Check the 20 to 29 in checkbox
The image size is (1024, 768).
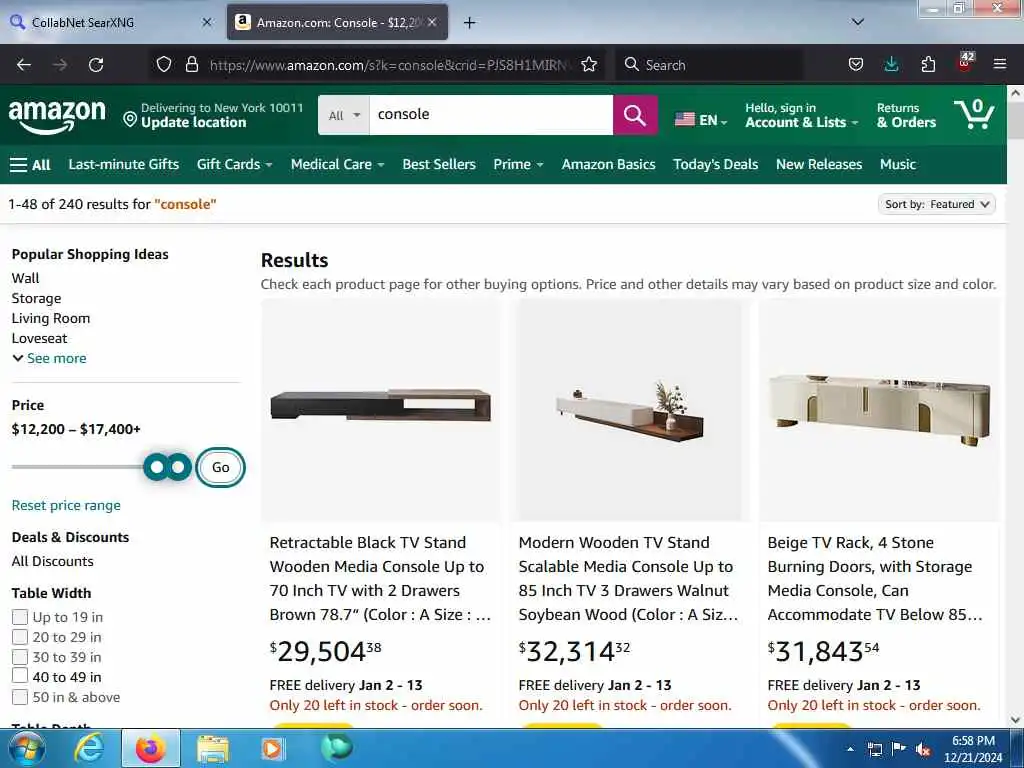pos(20,637)
